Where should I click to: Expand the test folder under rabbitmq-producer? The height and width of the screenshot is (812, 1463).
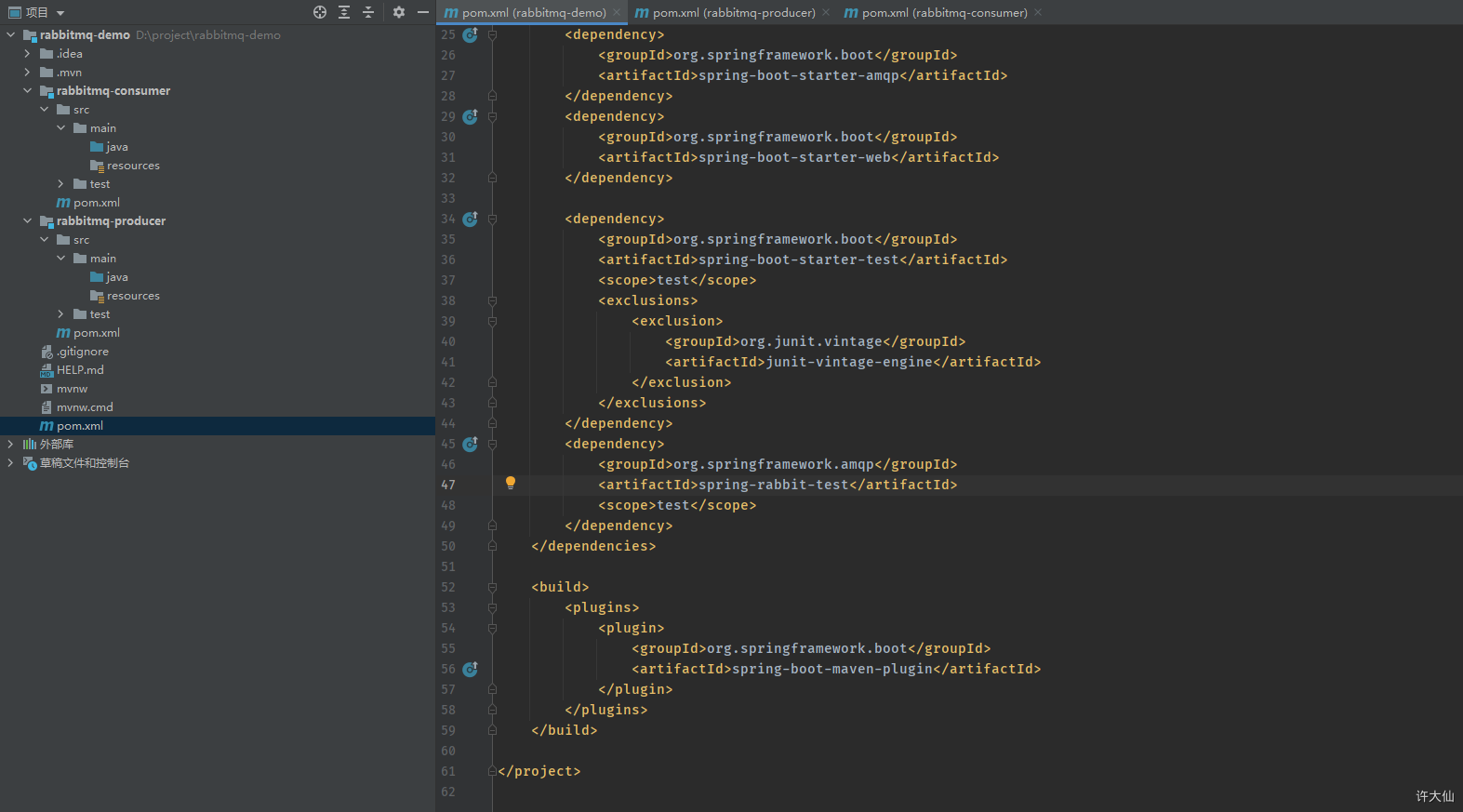tap(61, 313)
